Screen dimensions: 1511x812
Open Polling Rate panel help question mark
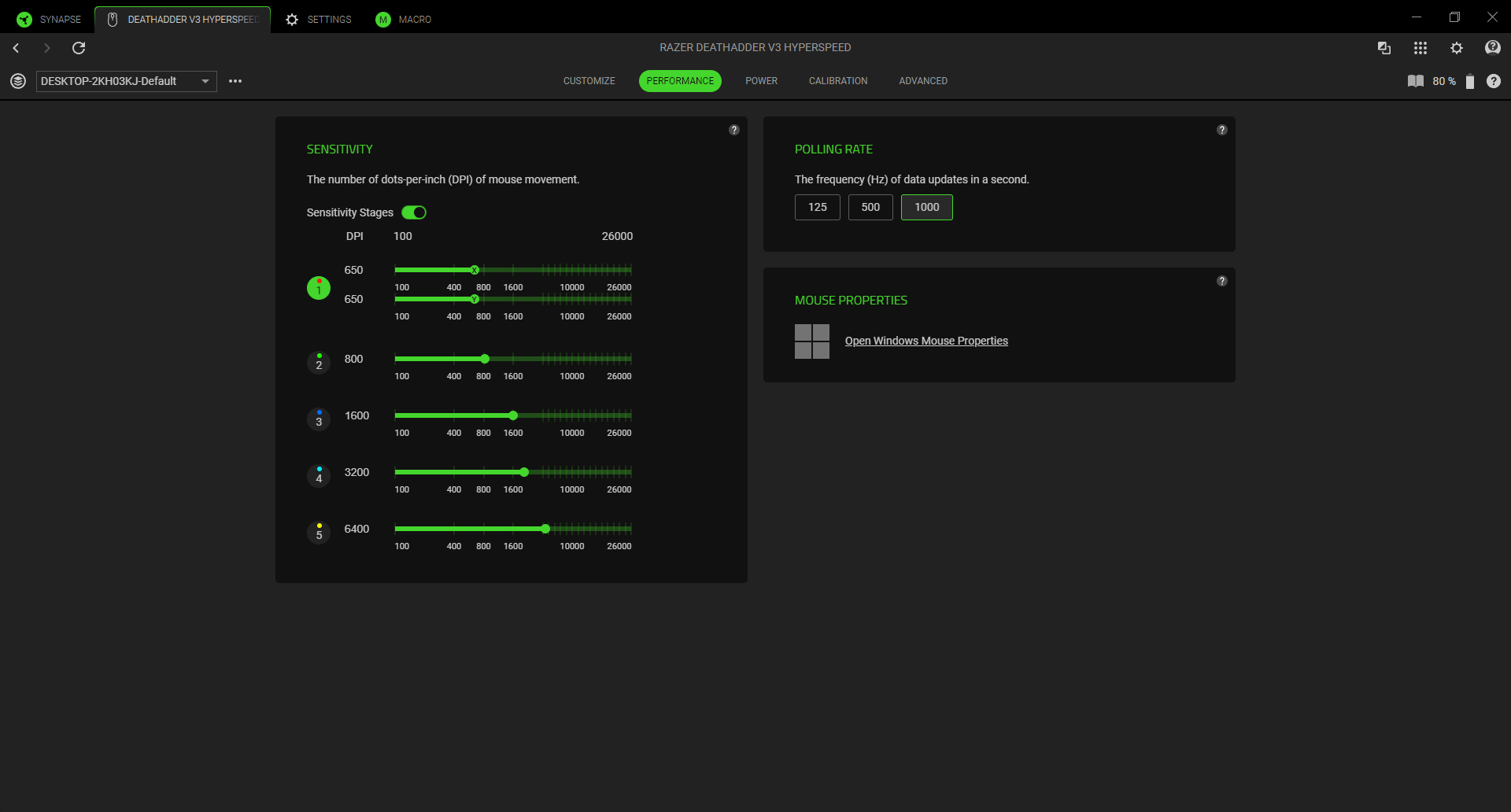click(1222, 130)
